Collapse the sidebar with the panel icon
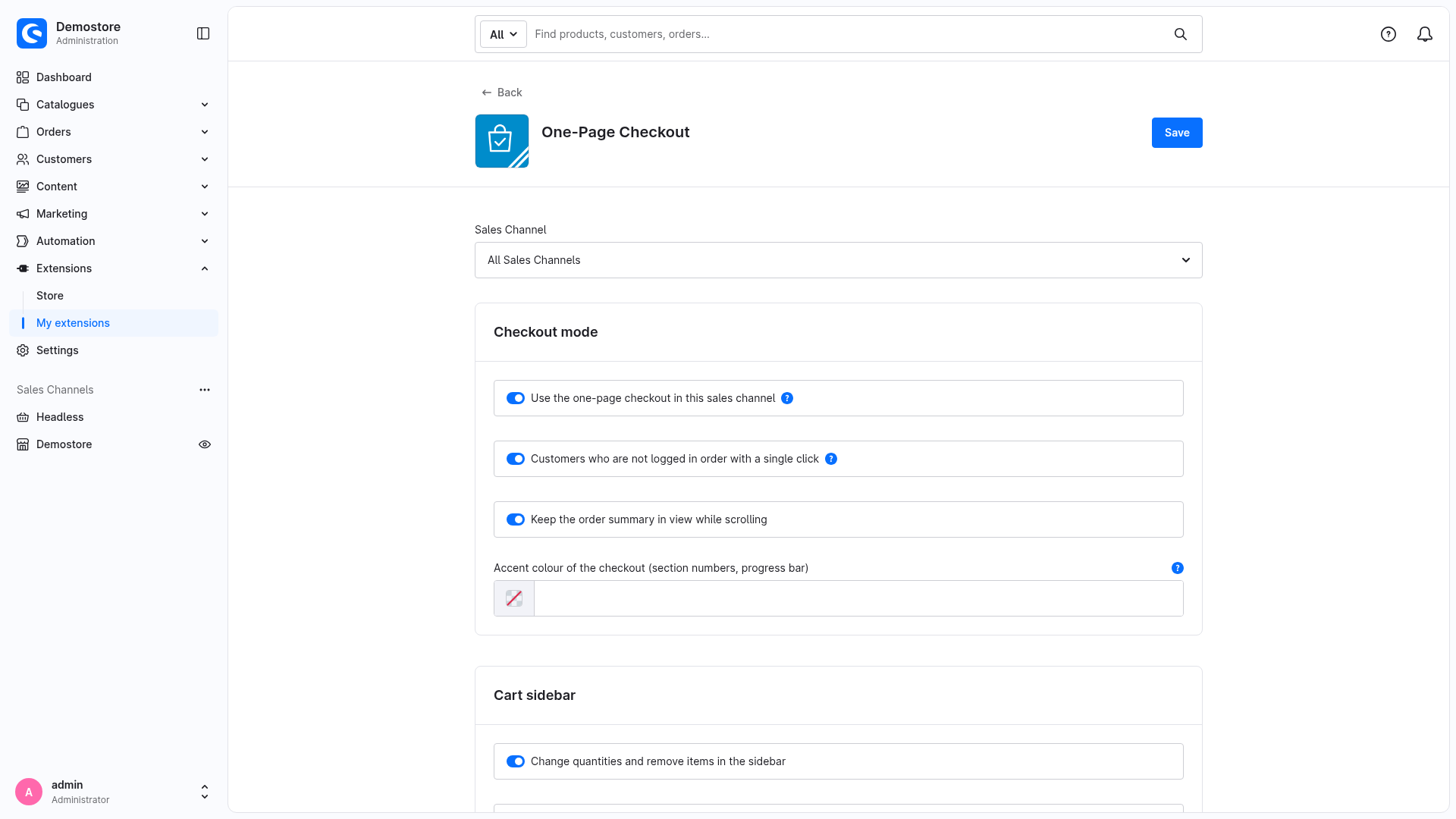 (x=203, y=33)
